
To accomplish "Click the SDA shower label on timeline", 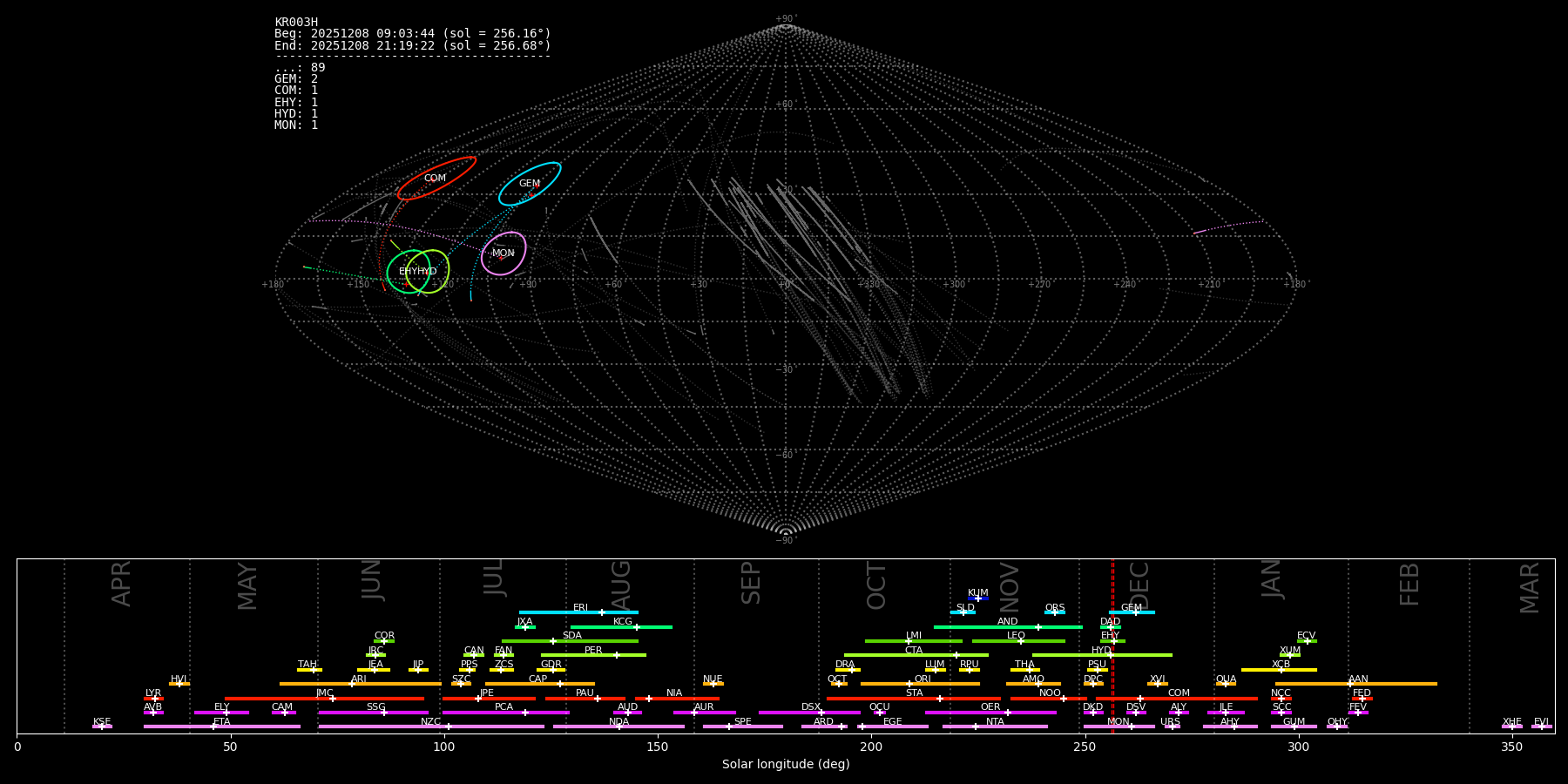I will click(572, 636).
